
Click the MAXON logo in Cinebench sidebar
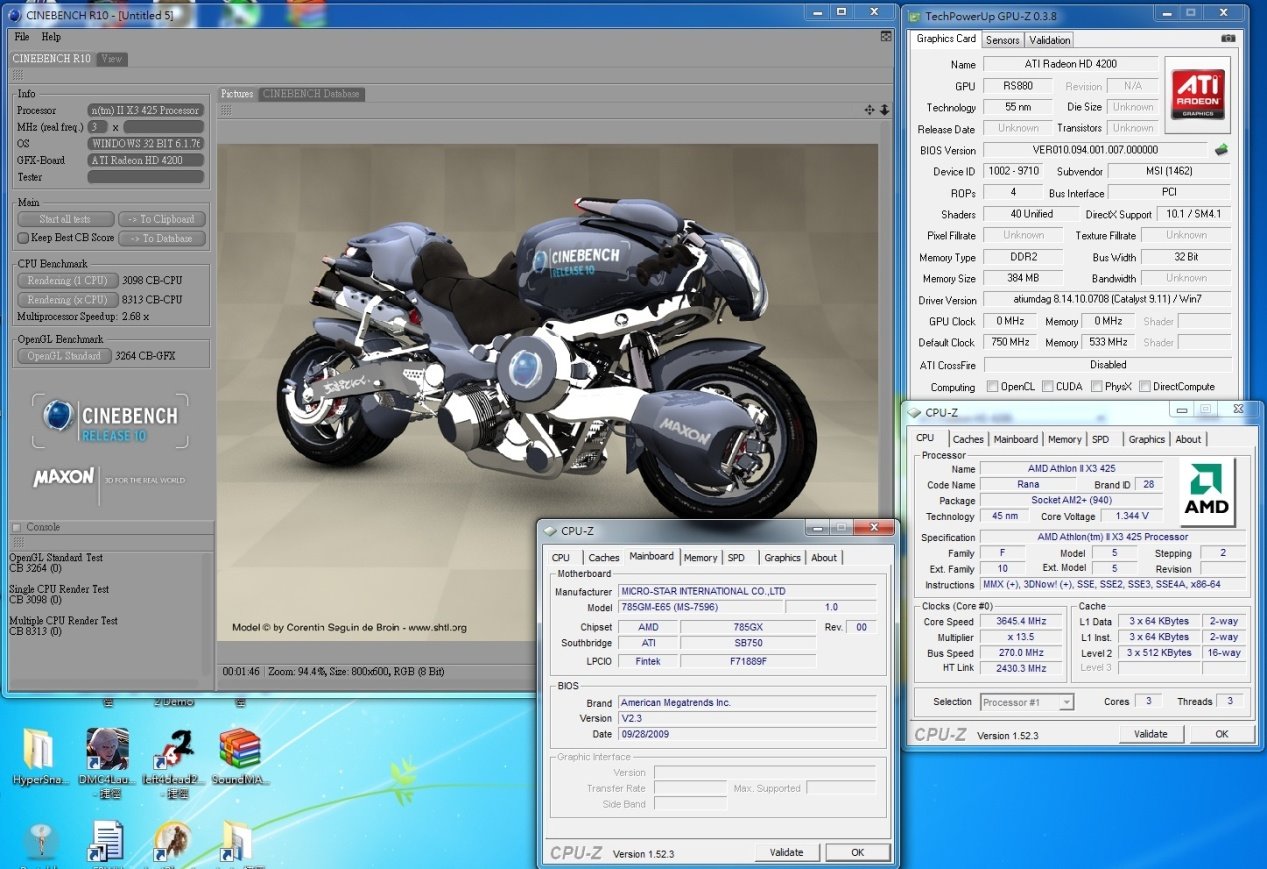tap(64, 478)
